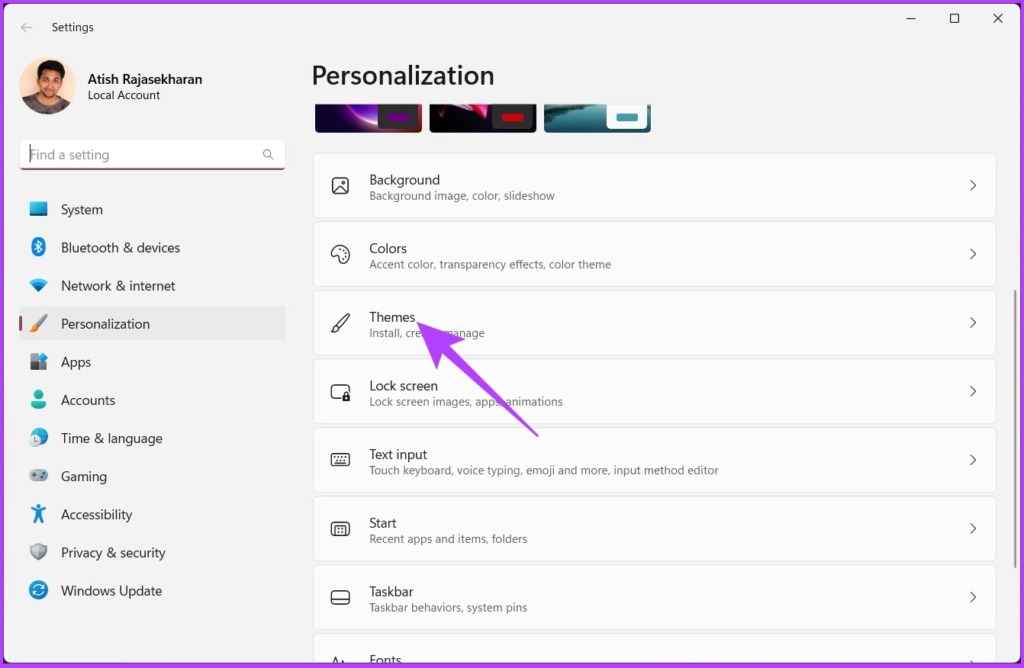Viewport: 1024px width, 668px height.
Task: Expand Taskbar settings chevron
Action: pyautogui.click(x=973, y=597)
